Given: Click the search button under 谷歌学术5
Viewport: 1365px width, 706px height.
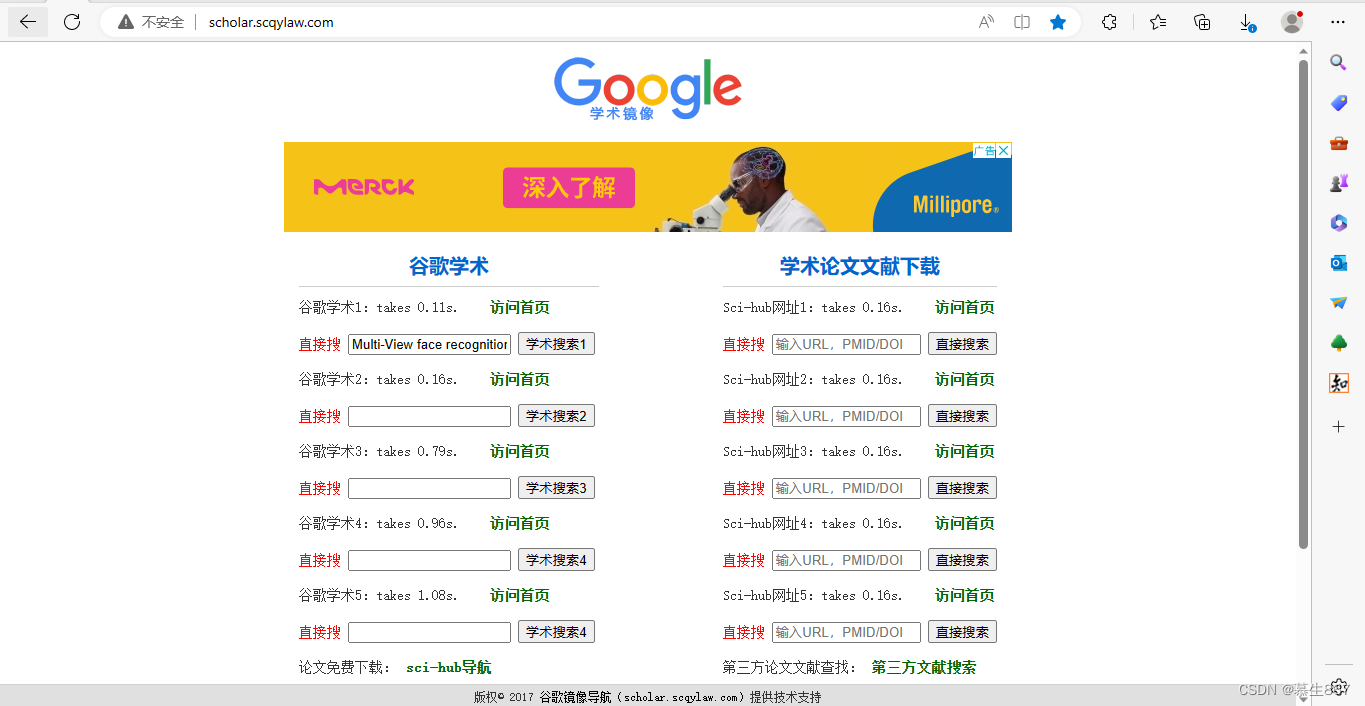Looking at the screenshot, I should coord(556,632).
